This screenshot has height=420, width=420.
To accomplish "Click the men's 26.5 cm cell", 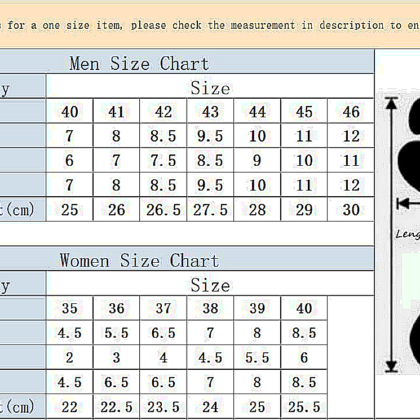I will click(163, 210).
